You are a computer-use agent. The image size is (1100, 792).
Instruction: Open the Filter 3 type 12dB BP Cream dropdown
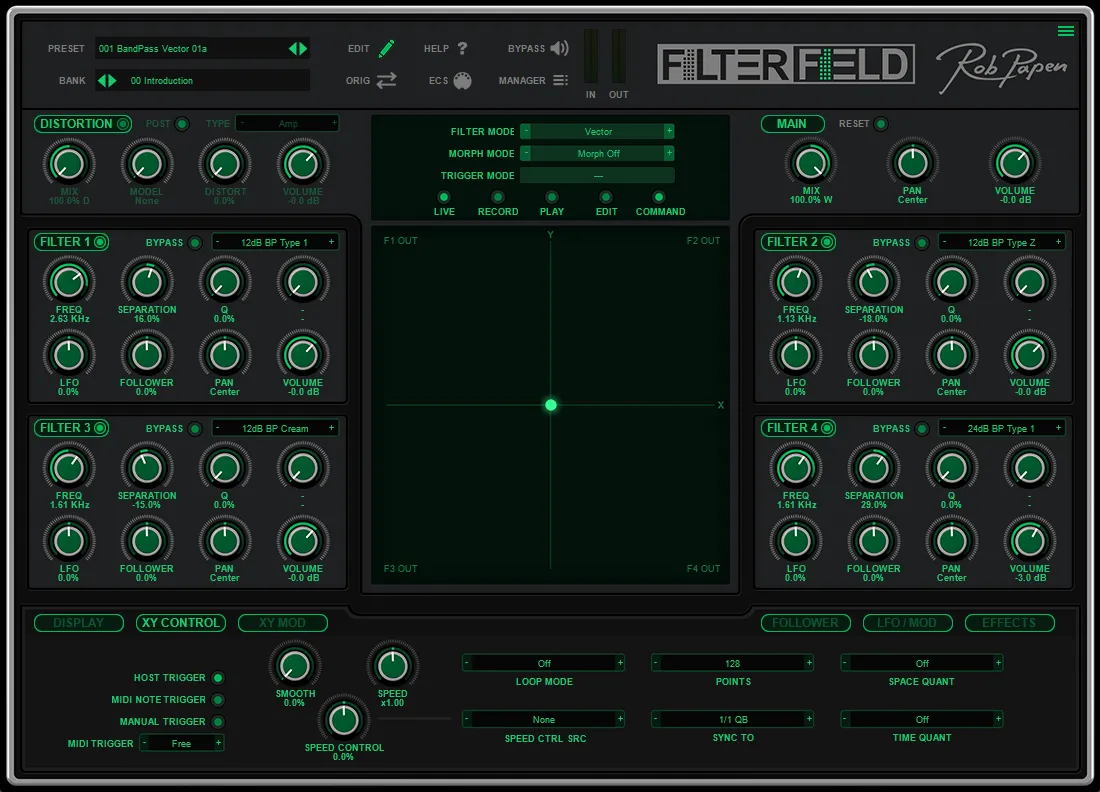(x=275, y=428)
